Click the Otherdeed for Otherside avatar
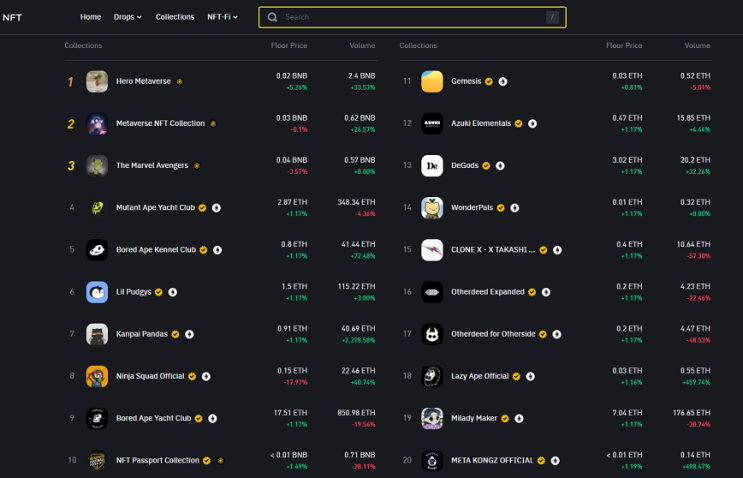Viewport: 743px width, 478px height. pyautogui.click(x=432, y=334)
